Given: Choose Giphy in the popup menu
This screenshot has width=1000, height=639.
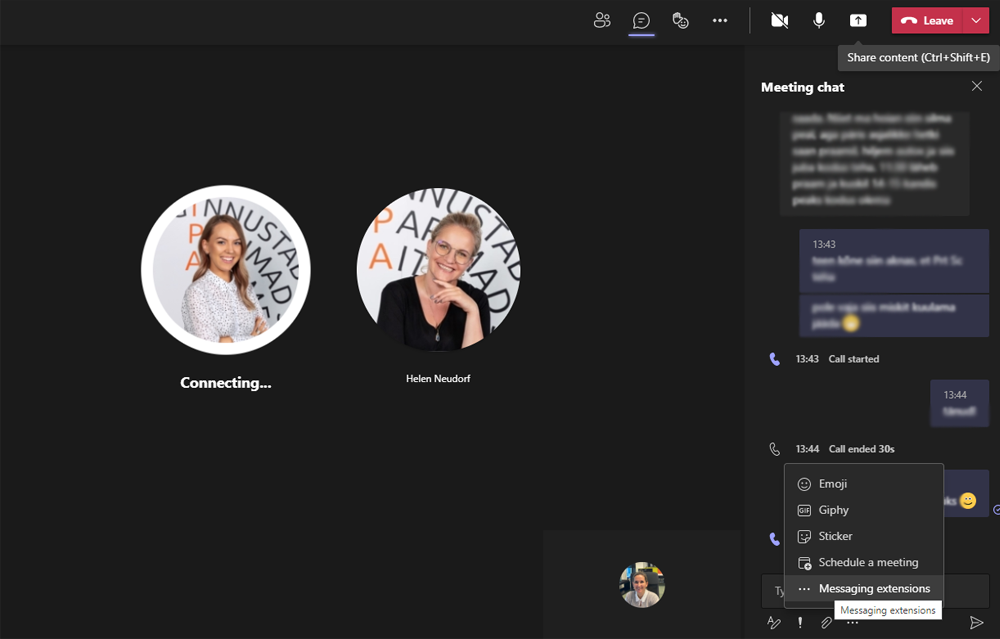Looking at the screenshot, I should [x=864, y=510].
